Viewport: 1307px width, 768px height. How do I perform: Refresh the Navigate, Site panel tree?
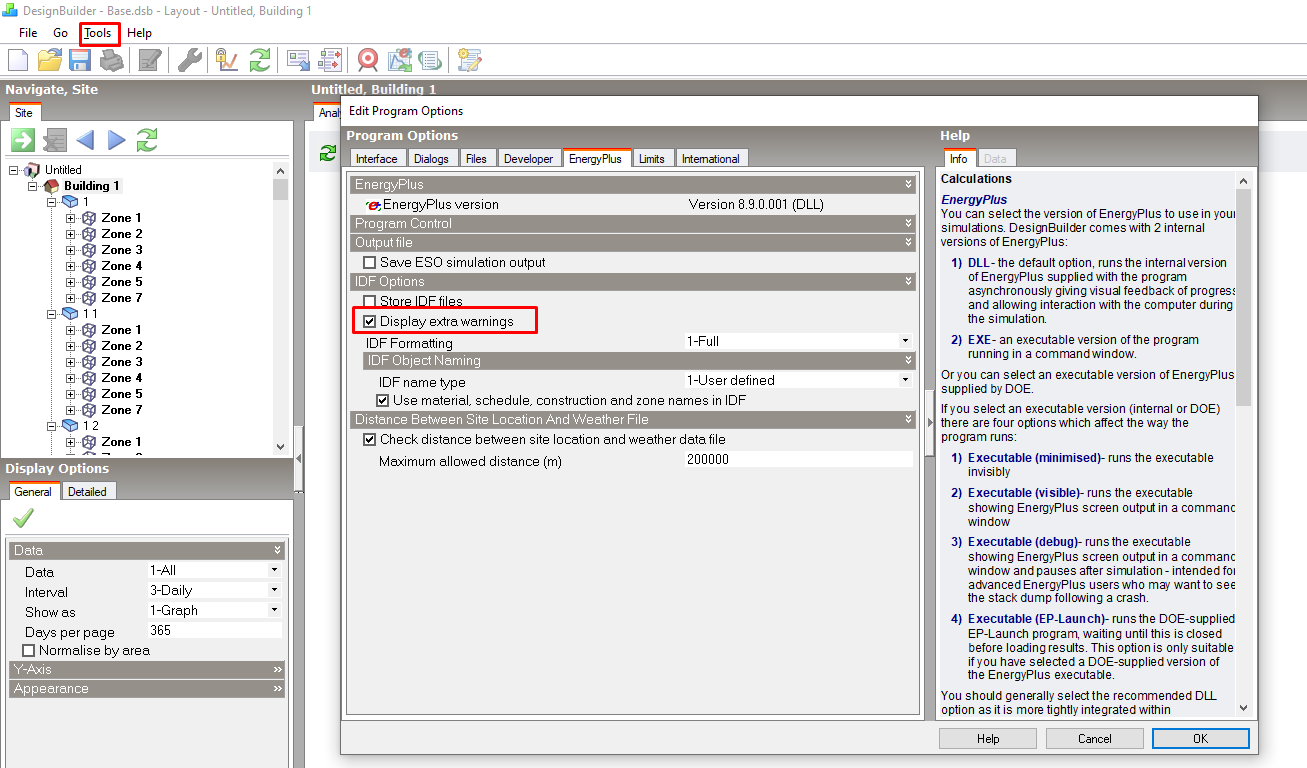pyautogui.click(x=147, y=140)
